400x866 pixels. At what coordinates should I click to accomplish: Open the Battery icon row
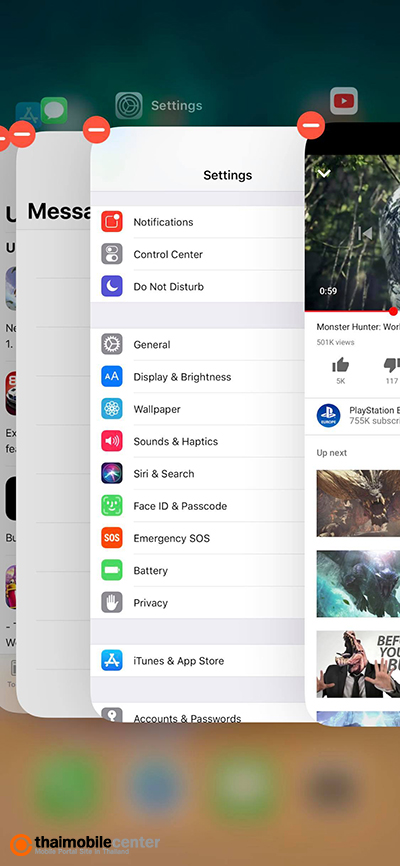point(198,571)
